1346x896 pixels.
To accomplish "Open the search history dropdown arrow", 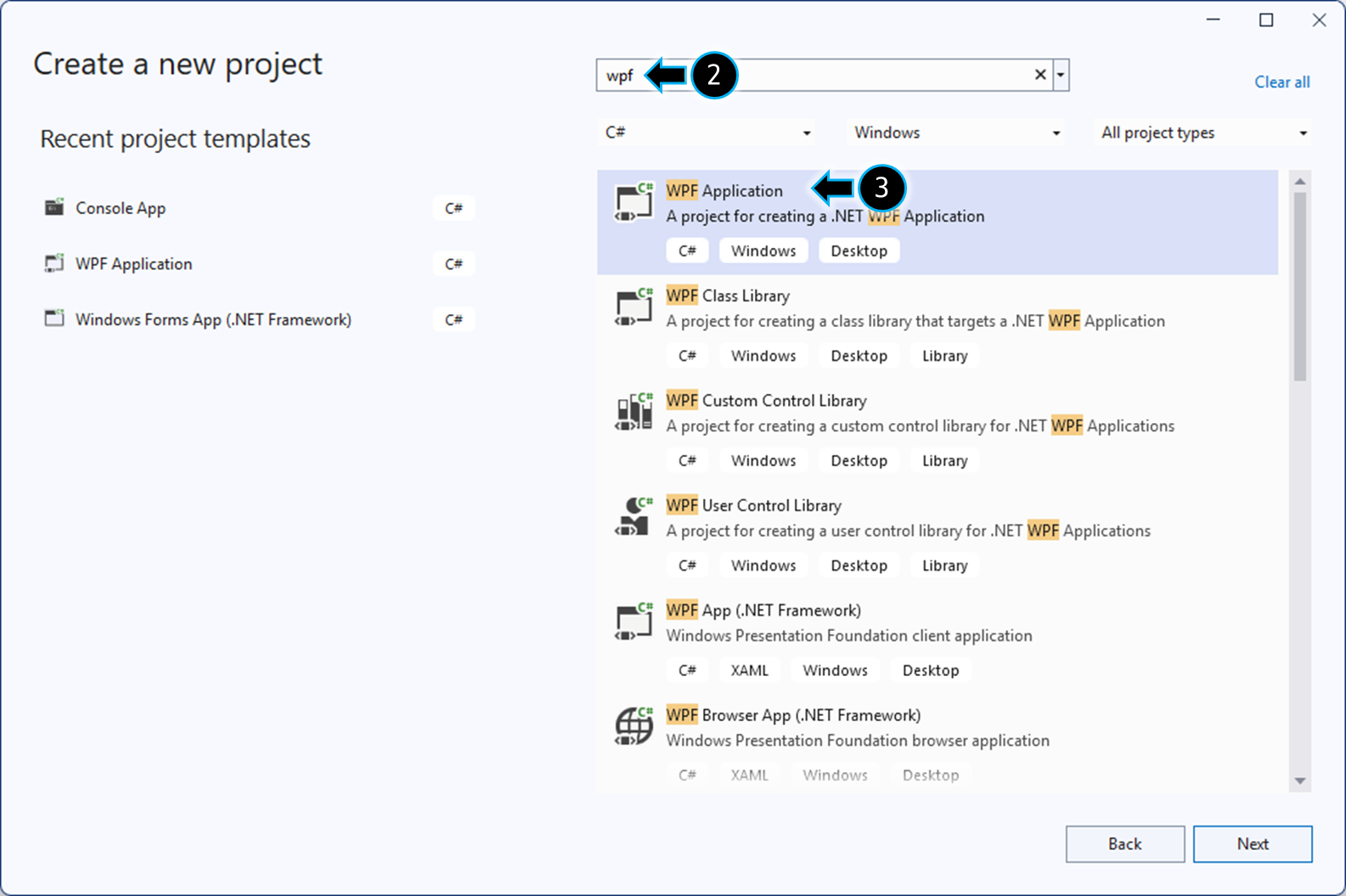I will [1061, 75].
